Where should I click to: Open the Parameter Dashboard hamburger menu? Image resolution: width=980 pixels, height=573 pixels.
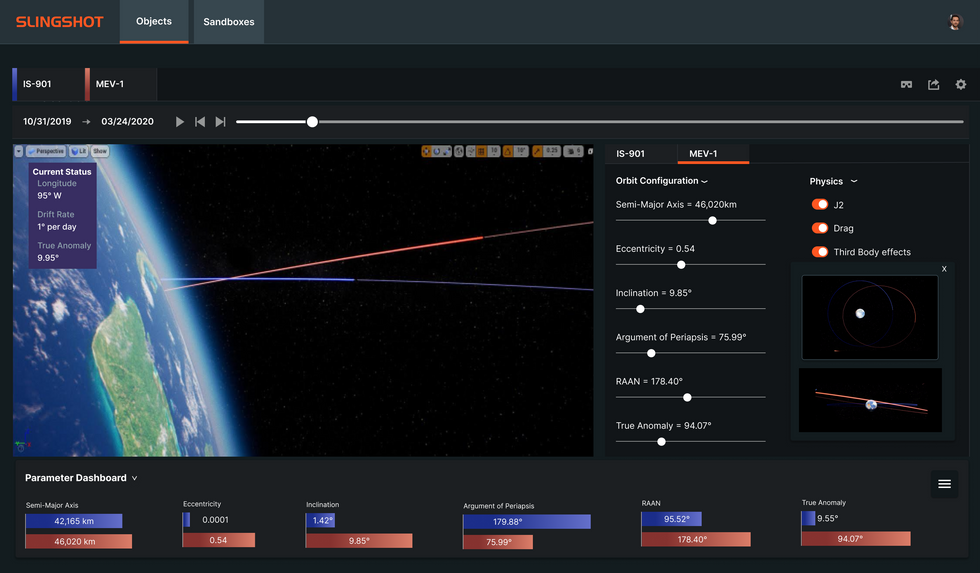tap(944, 484)
